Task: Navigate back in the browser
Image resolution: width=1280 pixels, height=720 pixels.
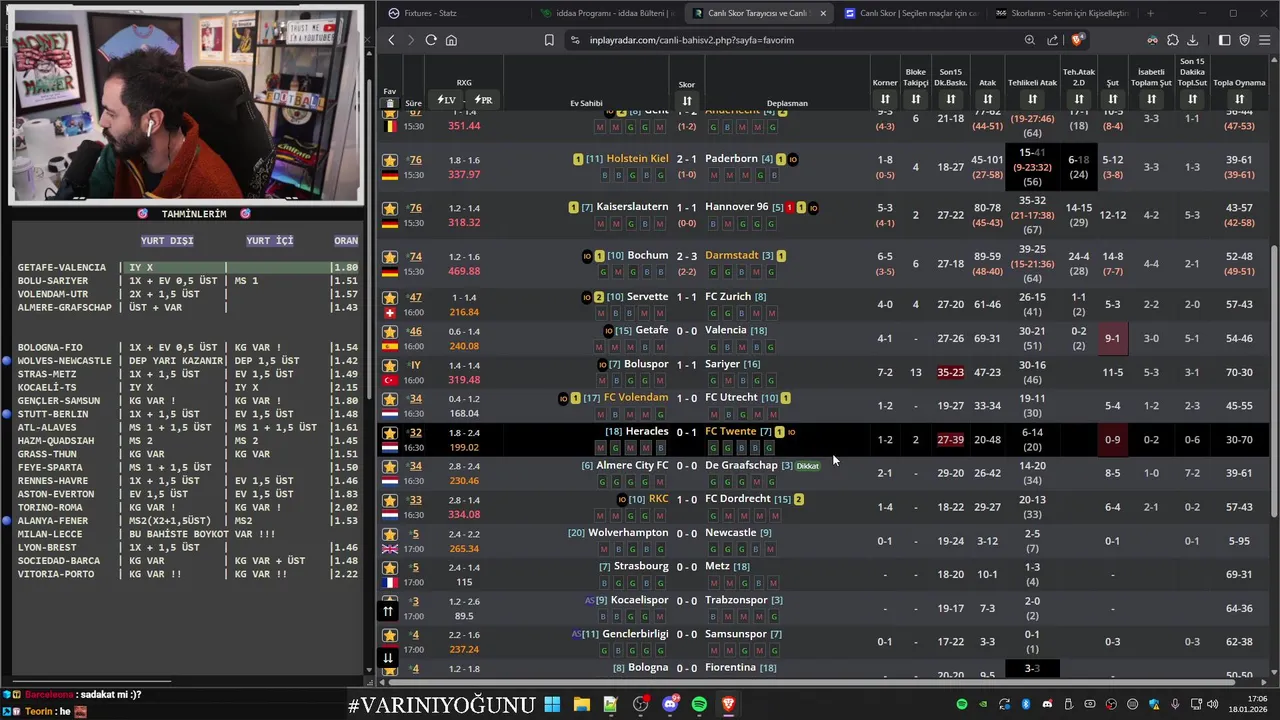Action: pyautogui.click(x=391, y=40)
